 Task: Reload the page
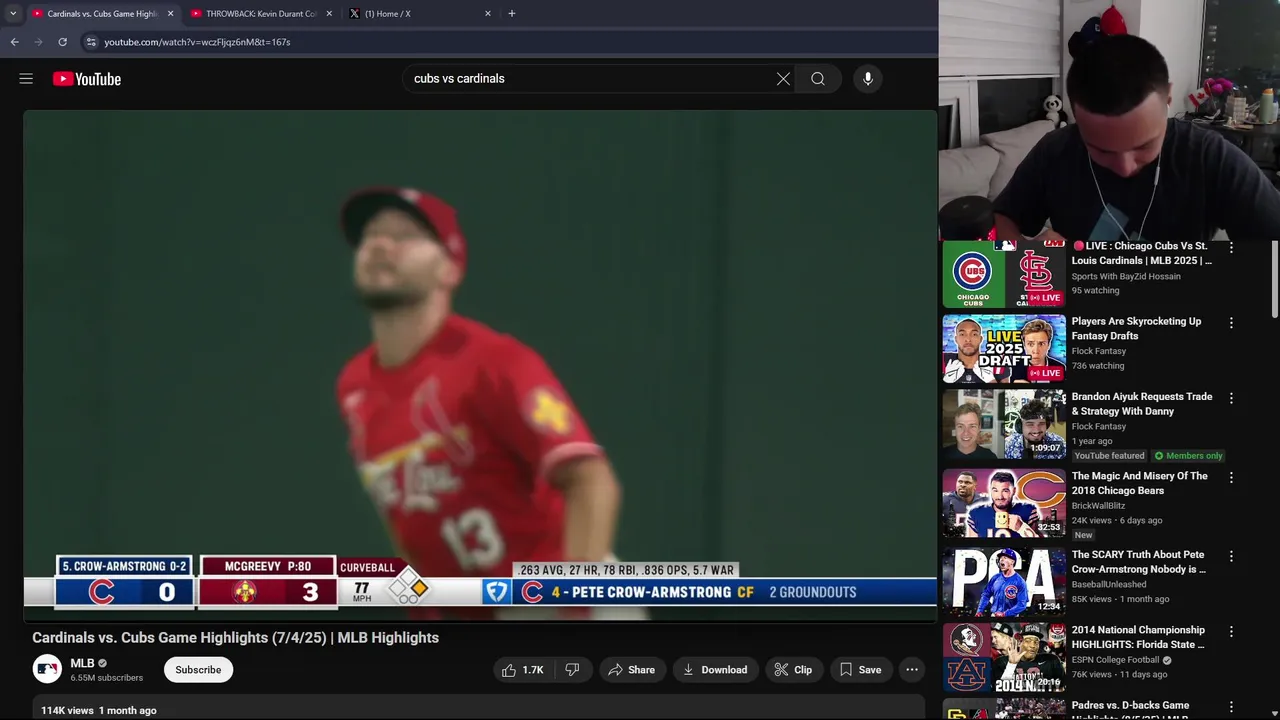click(x=62, y=42)
